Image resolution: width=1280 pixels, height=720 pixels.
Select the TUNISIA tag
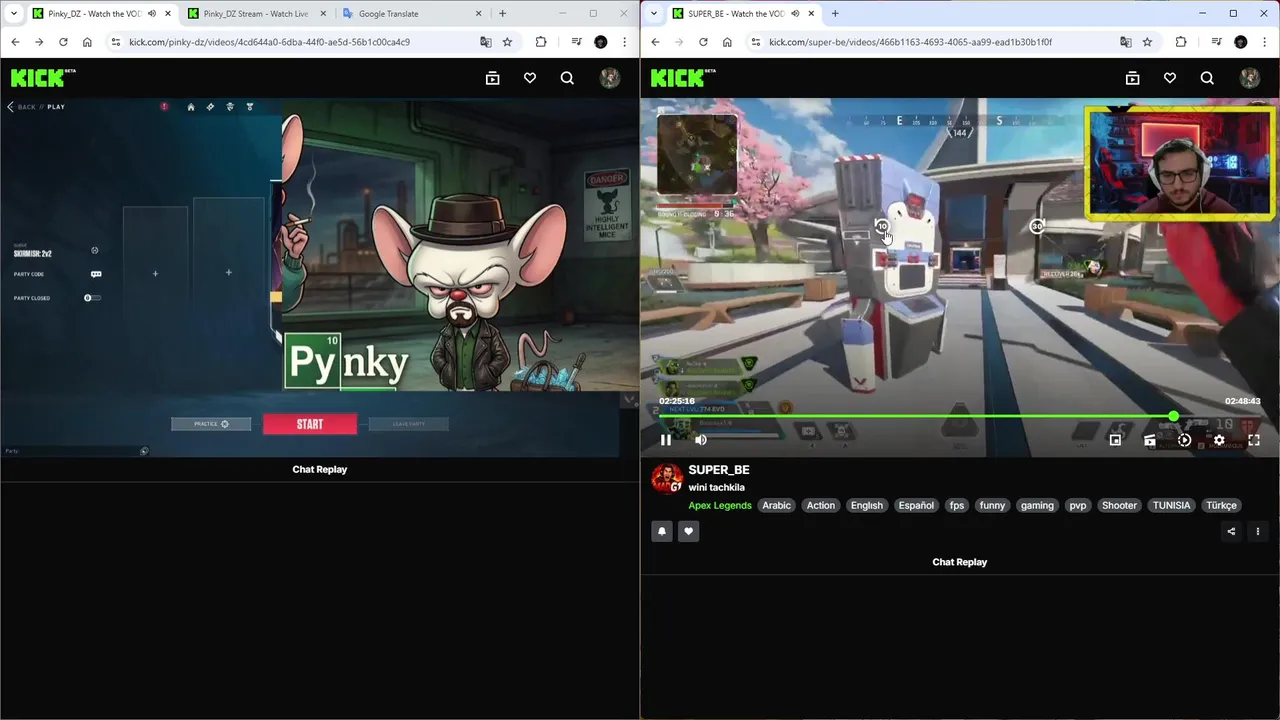(1171, 505)
